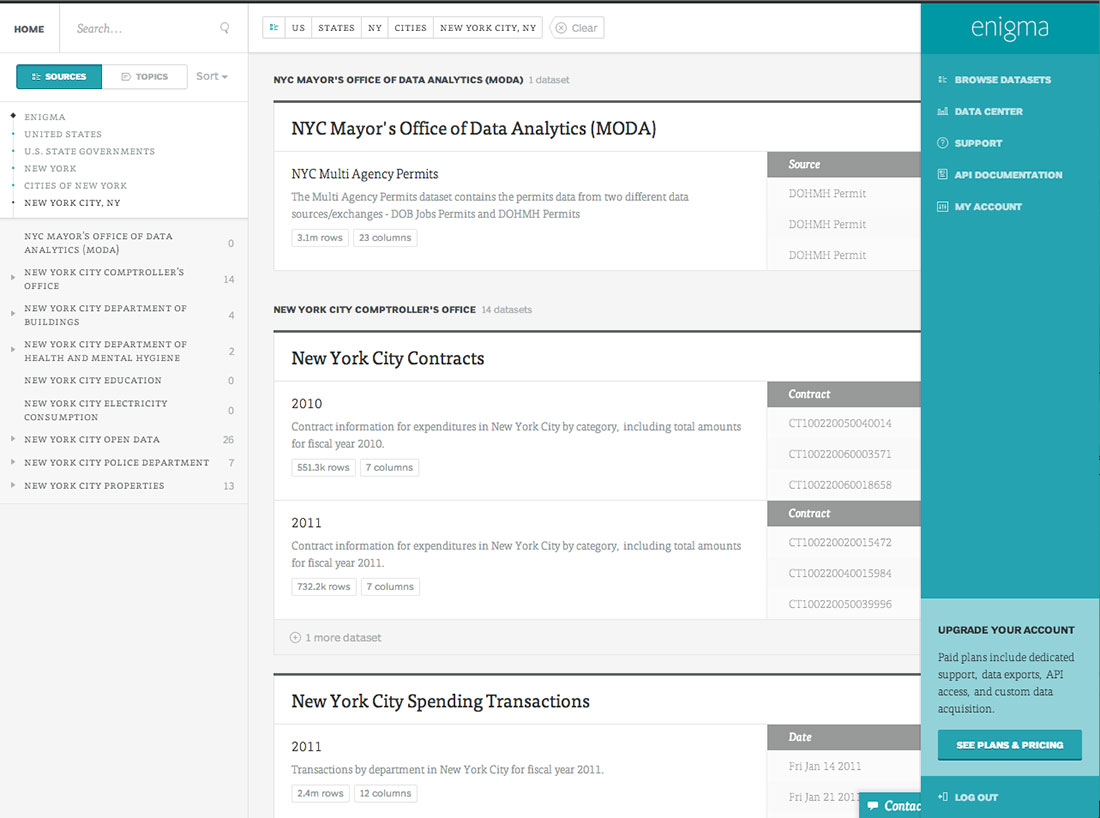Screen dimensions: 1100x818
Task: Open the Sort dropdown
Action: (x=212, y=77)
